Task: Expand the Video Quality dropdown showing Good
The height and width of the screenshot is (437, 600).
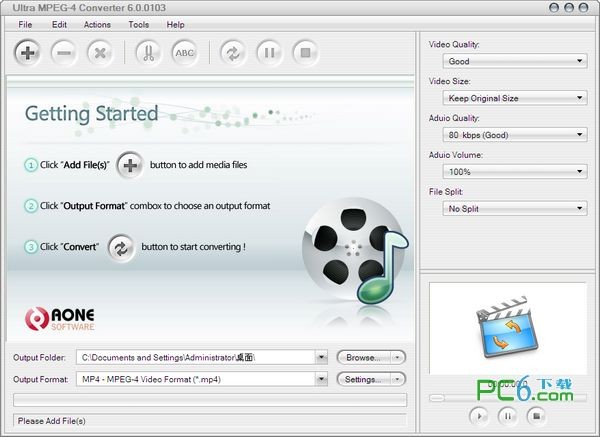Action: [x=515, y=61]
